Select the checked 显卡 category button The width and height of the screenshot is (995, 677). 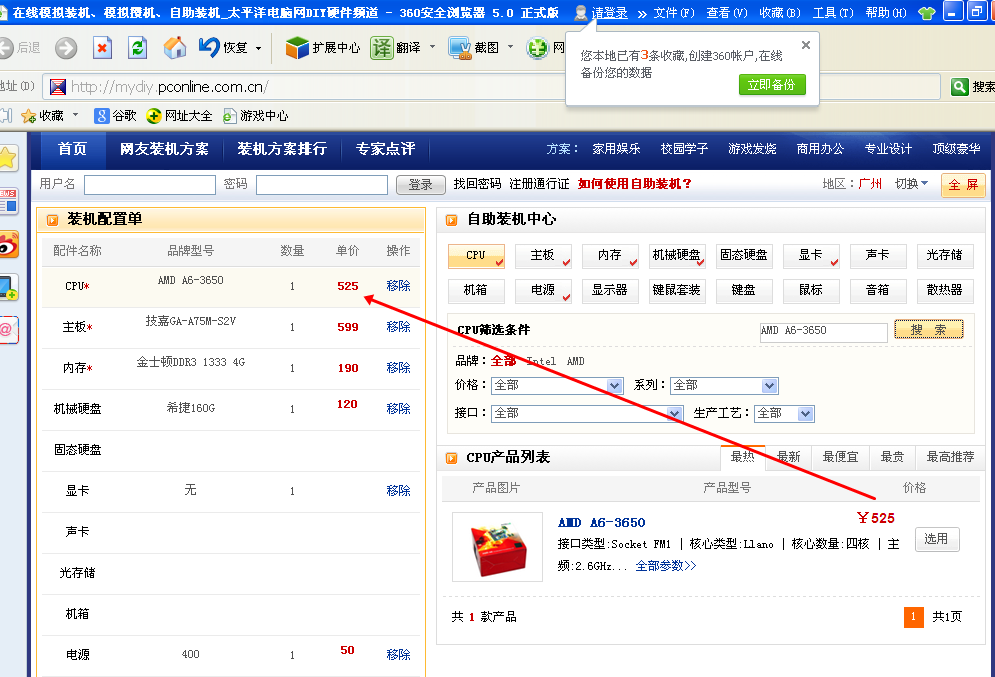811,256
